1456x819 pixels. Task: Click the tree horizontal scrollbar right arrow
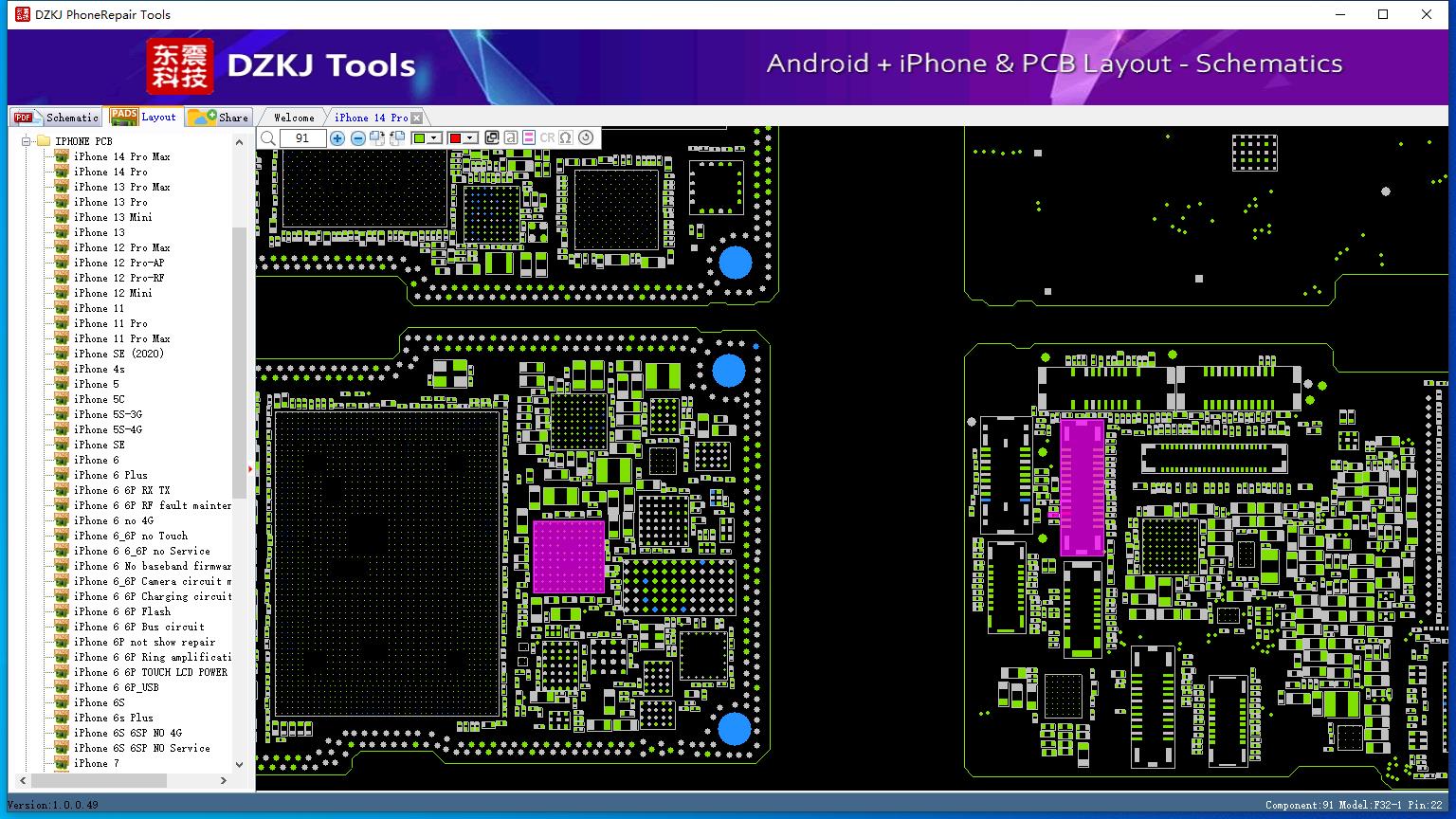pyautogui.click(x=224, y=781)
